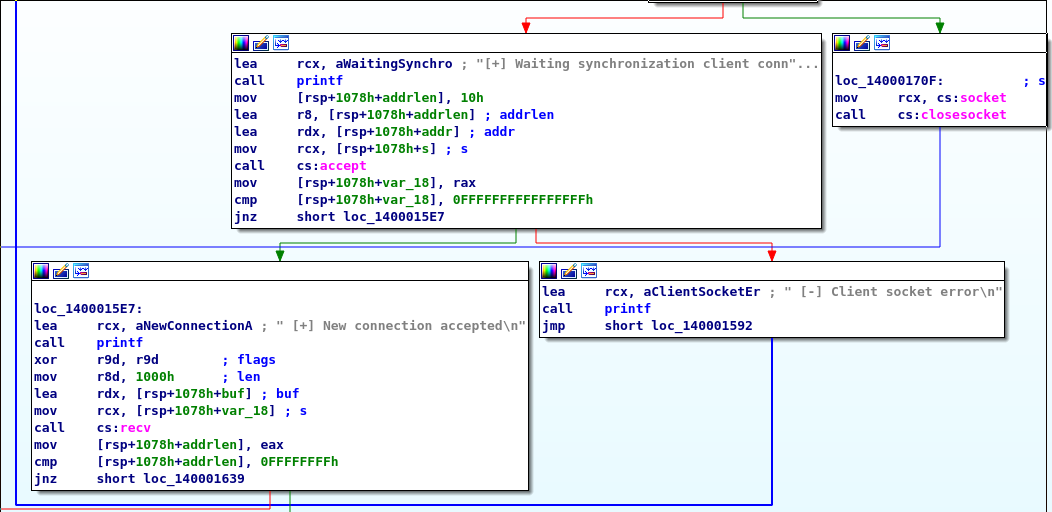This screenshot has width=1052, height=512.
Task: Click the color icon on the accept node
Action: click(241, 43)
